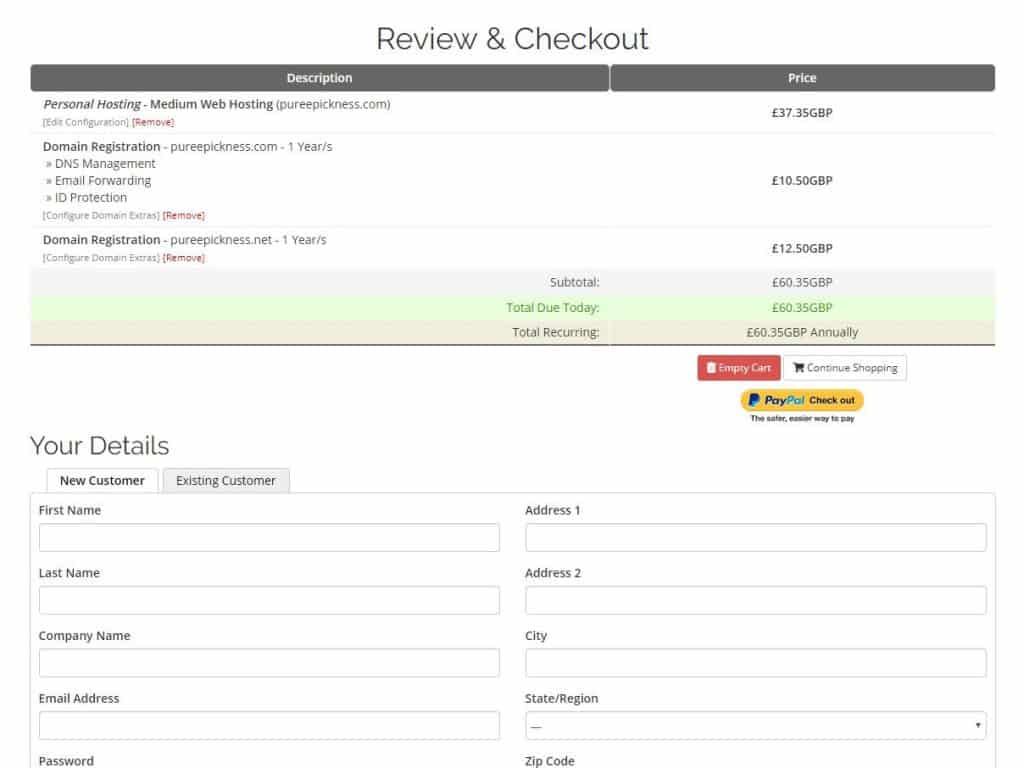
Task: Focus the Address 1 field
Action: pos(755,538)
